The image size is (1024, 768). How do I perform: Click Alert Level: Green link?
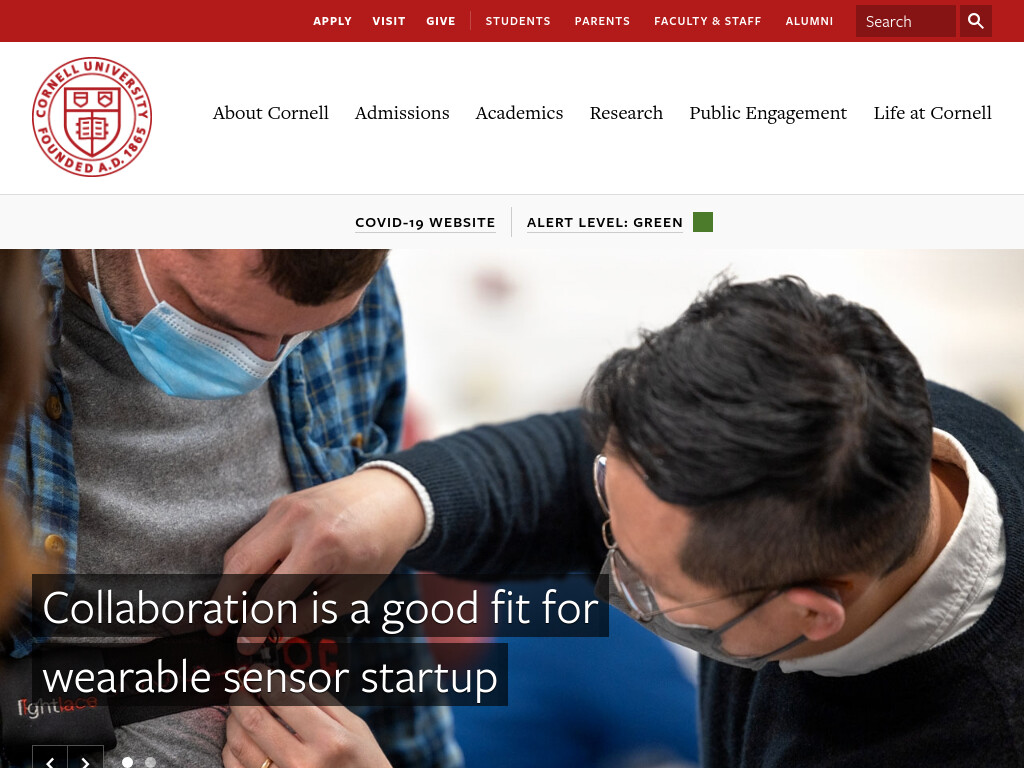pyautogui.click(x=605, y=223)
